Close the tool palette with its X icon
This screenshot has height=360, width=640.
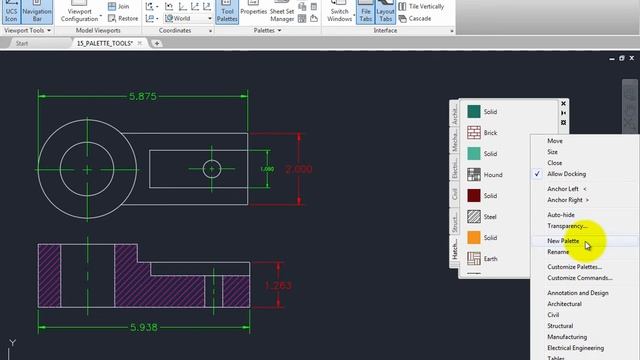[x=563, y=104]
